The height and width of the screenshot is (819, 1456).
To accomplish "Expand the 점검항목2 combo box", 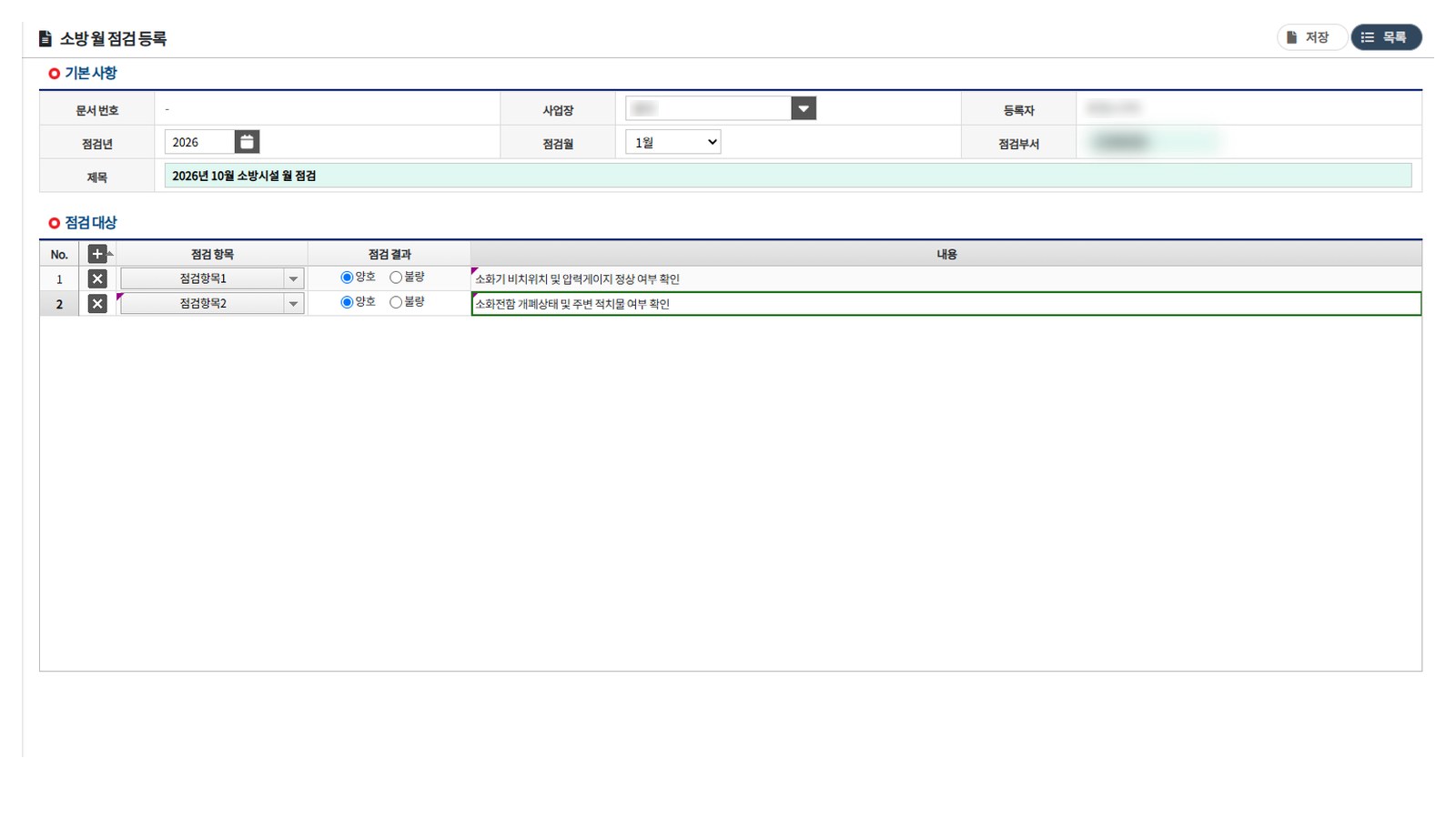I will [x=293, y=304].
